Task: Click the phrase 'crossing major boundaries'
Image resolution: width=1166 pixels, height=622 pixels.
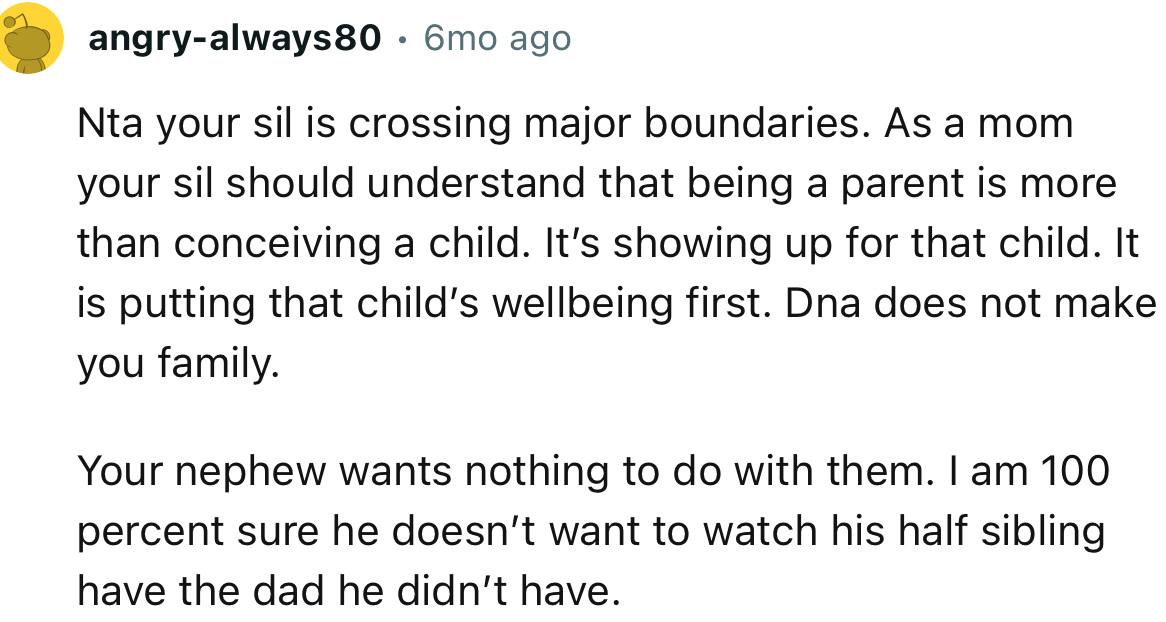Action: point(608,124)
